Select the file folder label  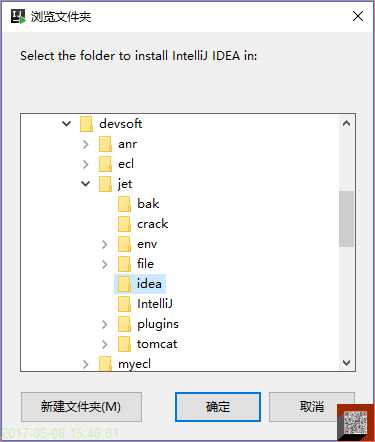tap(145, 264)
